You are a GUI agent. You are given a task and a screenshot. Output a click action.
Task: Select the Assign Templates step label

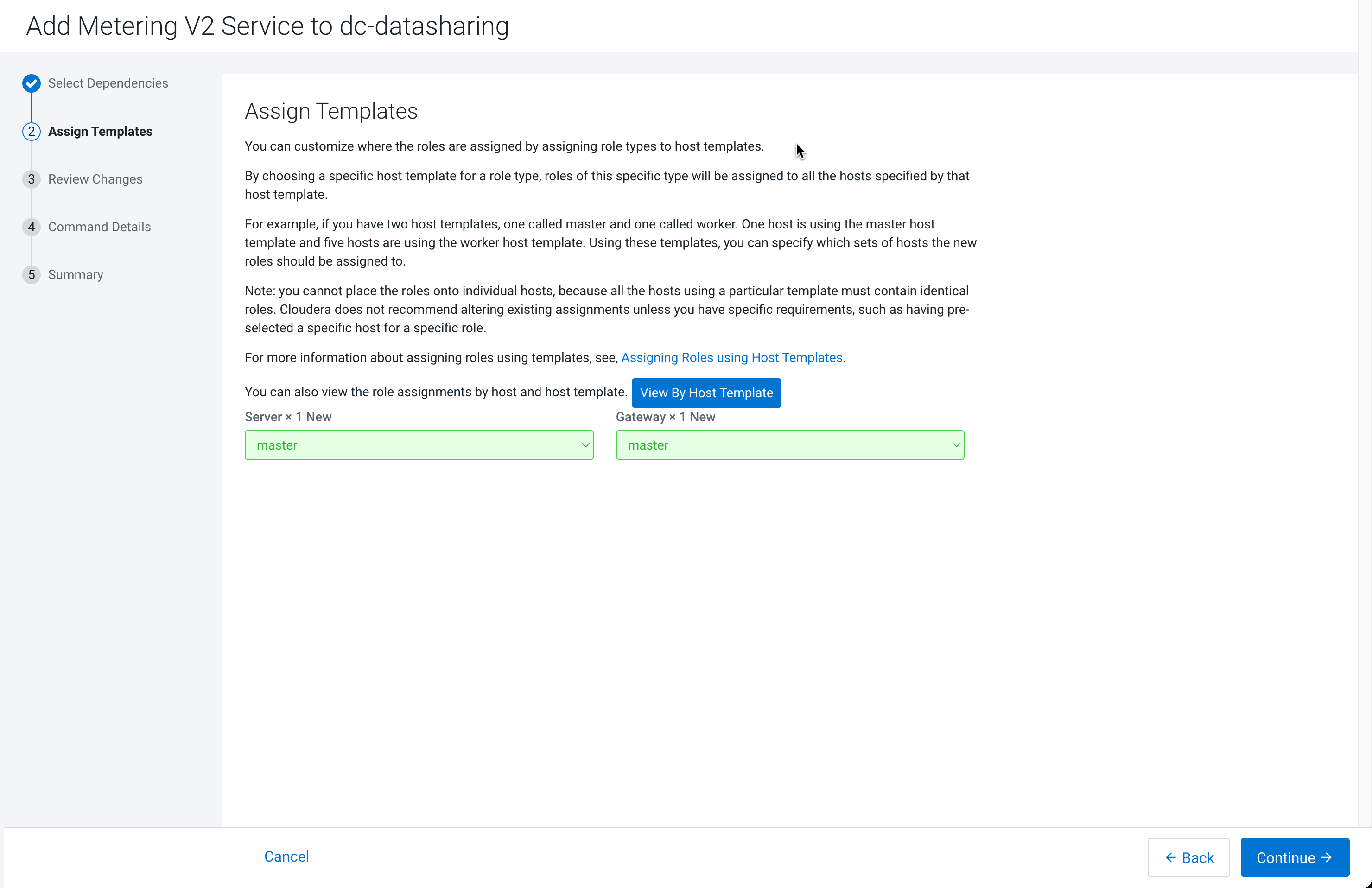(100, 131)
